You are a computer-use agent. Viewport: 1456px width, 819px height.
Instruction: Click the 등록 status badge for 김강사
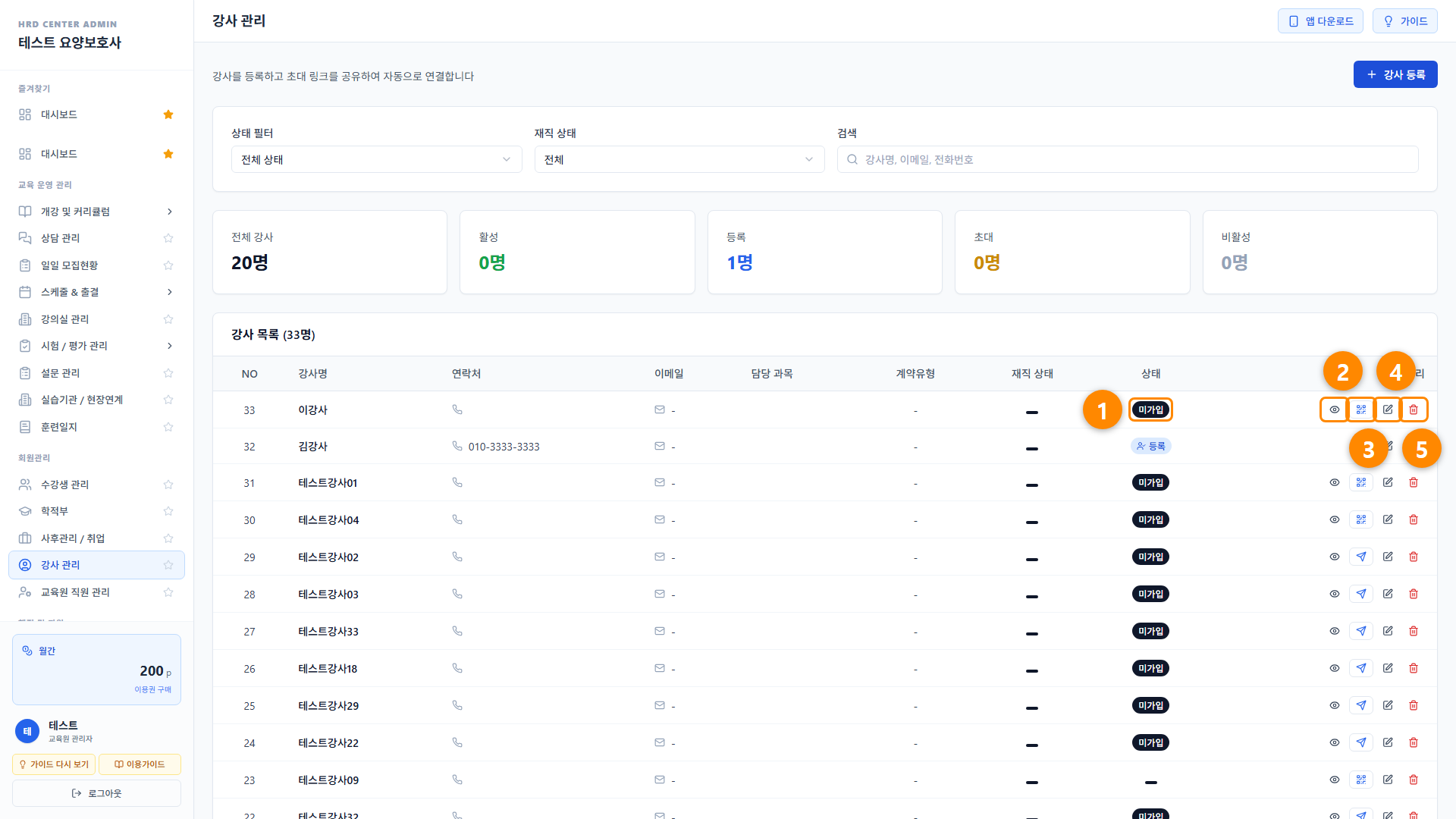pos(1151,446)
